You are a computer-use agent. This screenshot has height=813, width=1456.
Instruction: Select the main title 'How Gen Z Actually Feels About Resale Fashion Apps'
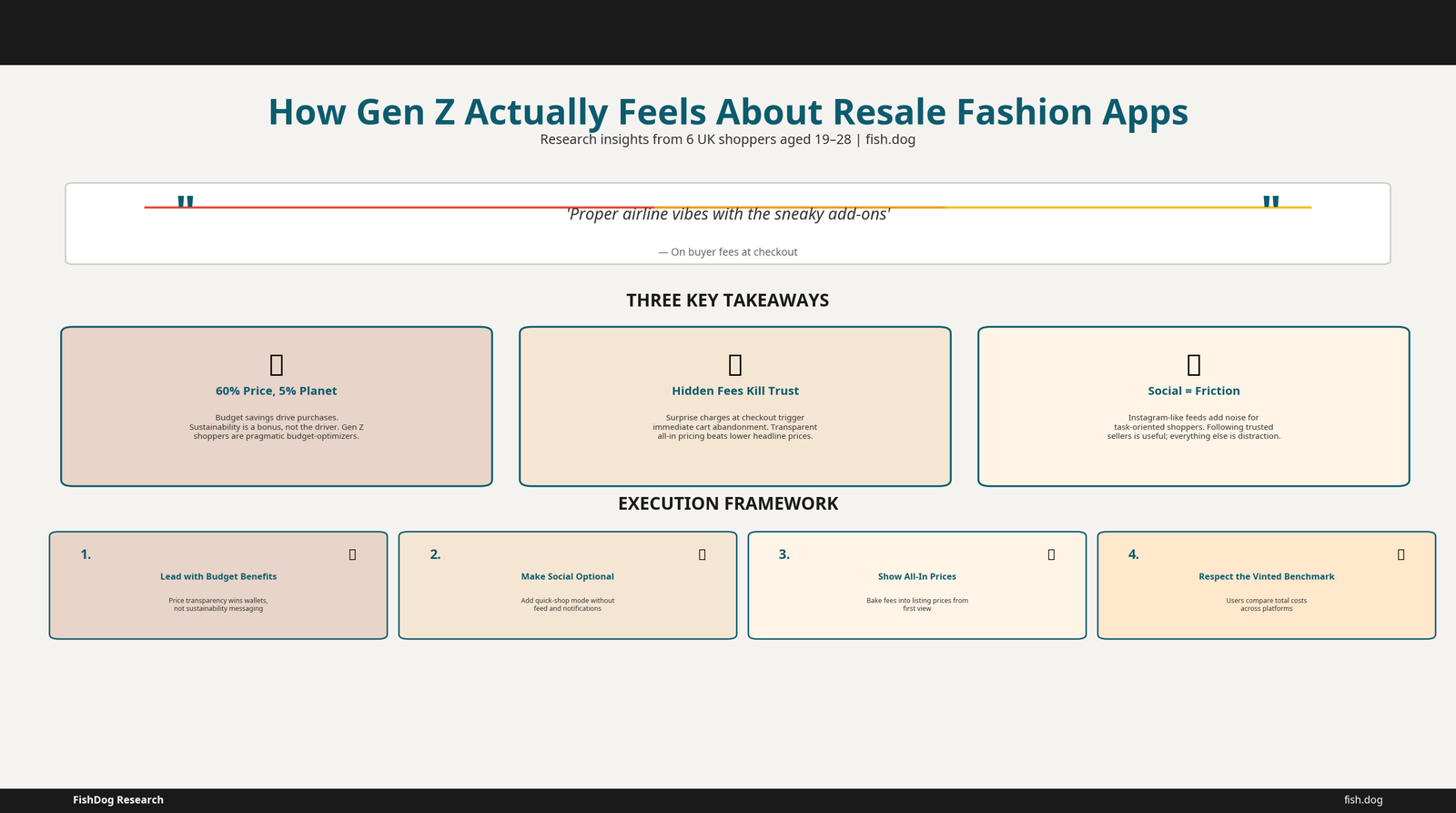(728, 112)
